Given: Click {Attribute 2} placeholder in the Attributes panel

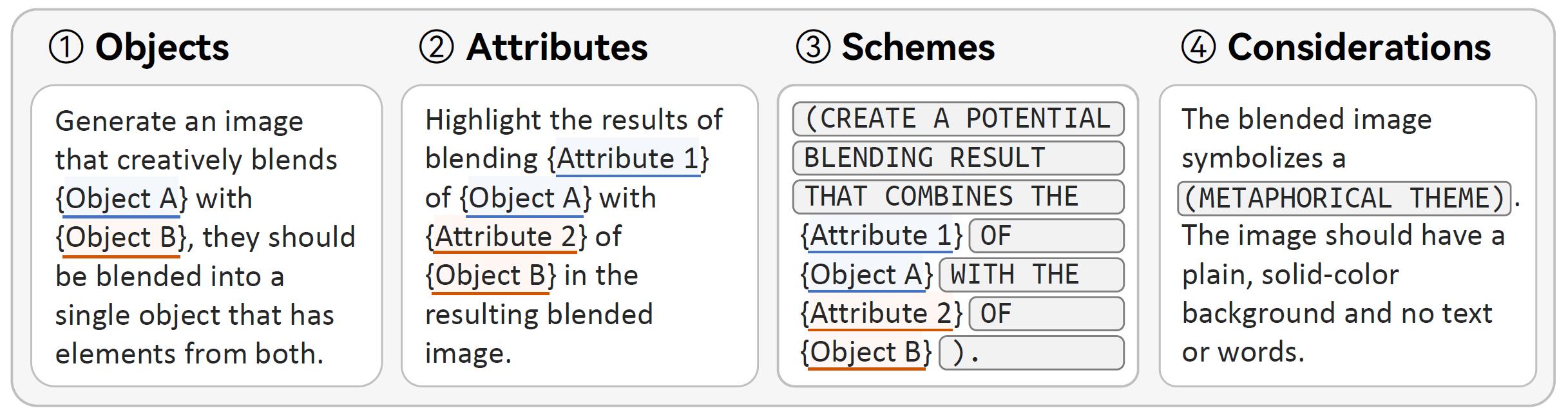Looking at the screenshot, I should coord(506,237).
